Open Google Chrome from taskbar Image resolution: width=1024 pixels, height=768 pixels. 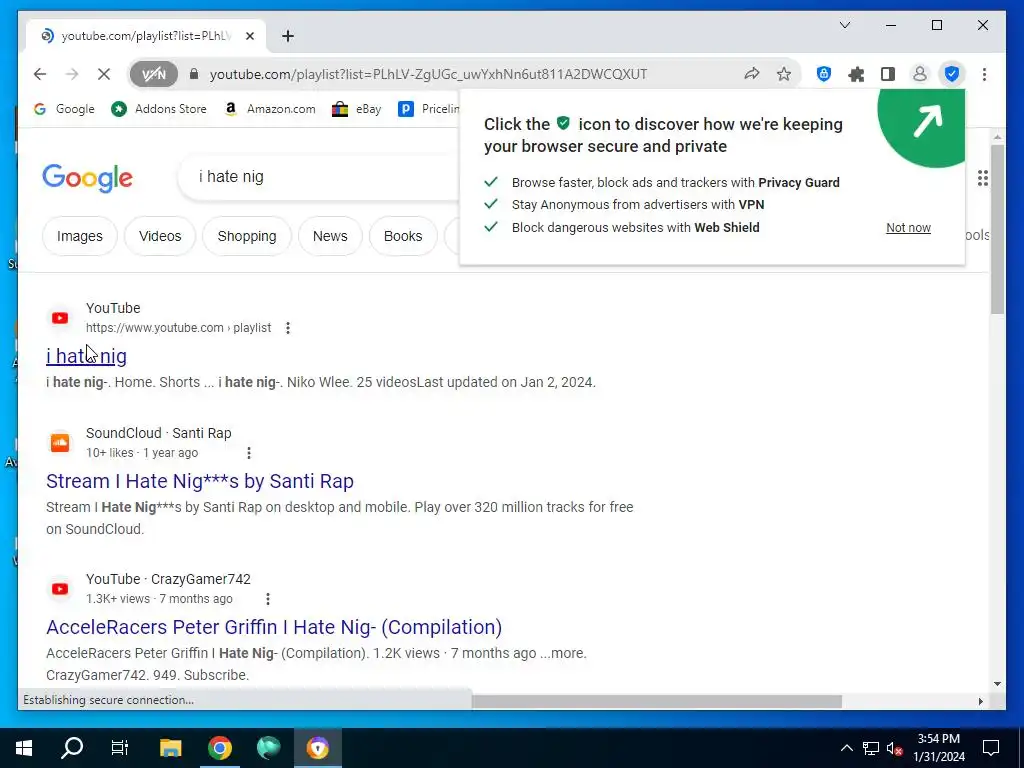click(220, 748)
